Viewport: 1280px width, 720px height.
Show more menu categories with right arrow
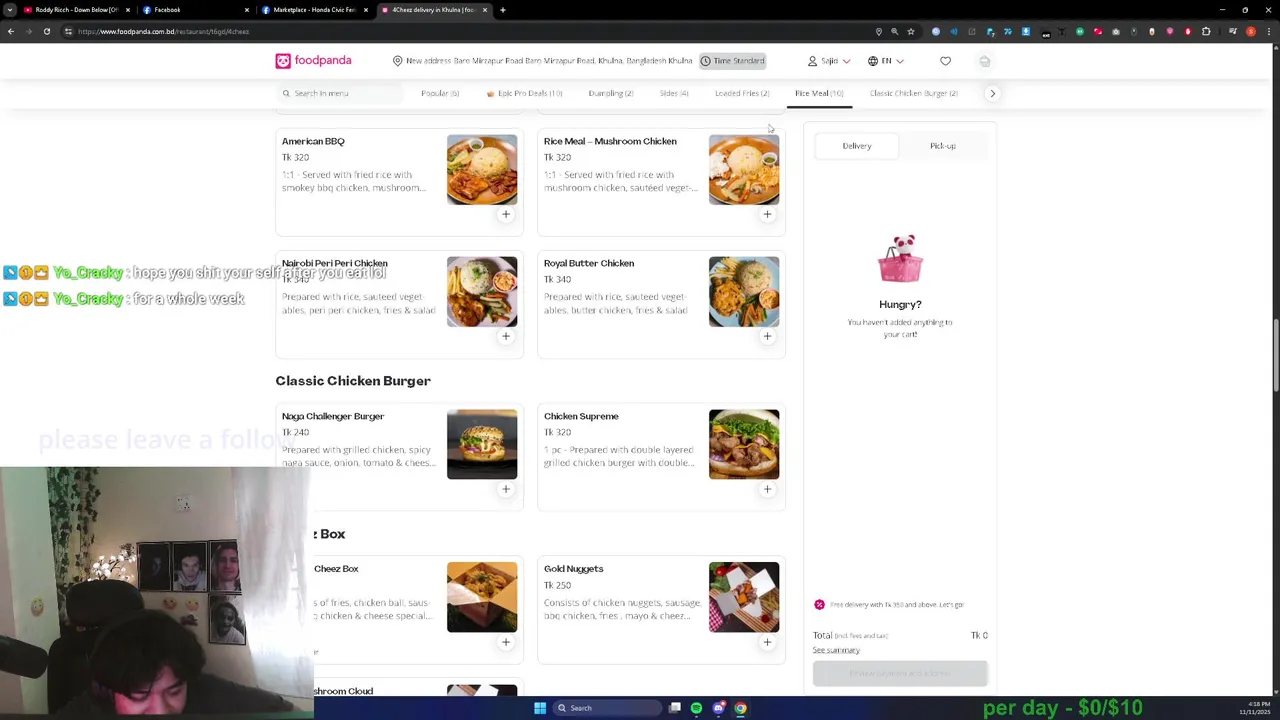coord(993,93)
